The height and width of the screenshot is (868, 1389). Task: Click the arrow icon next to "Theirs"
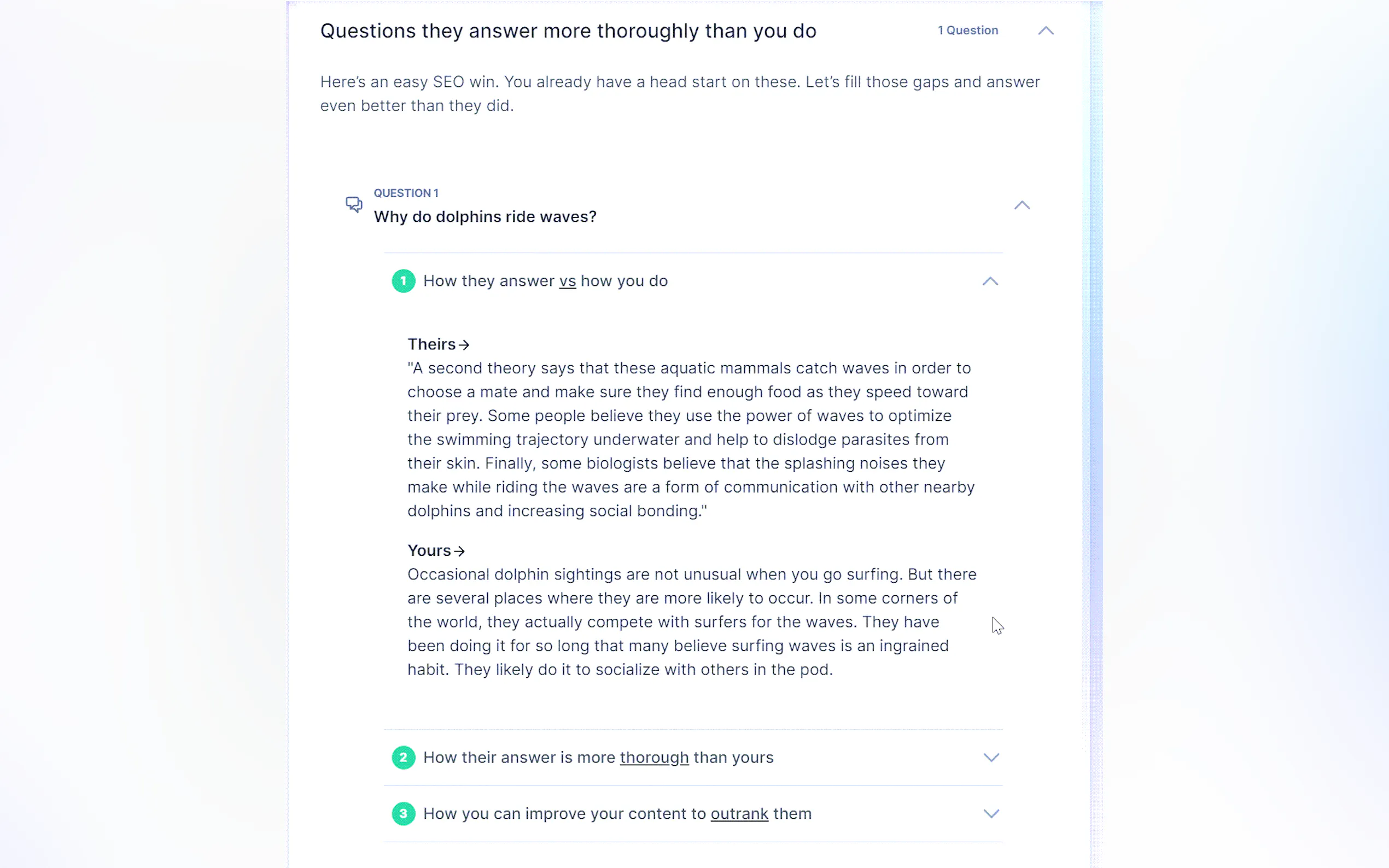pos(464,344)
